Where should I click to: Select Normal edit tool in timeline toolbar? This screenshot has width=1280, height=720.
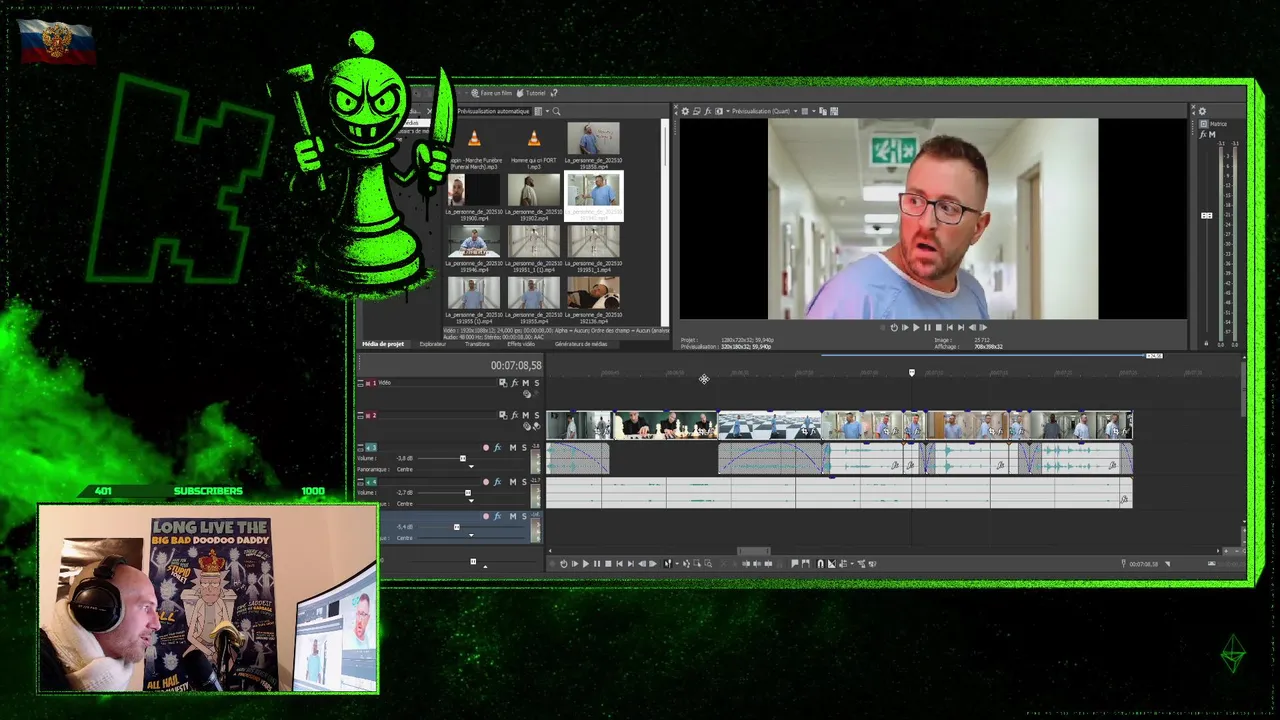[x=667, y=564]
